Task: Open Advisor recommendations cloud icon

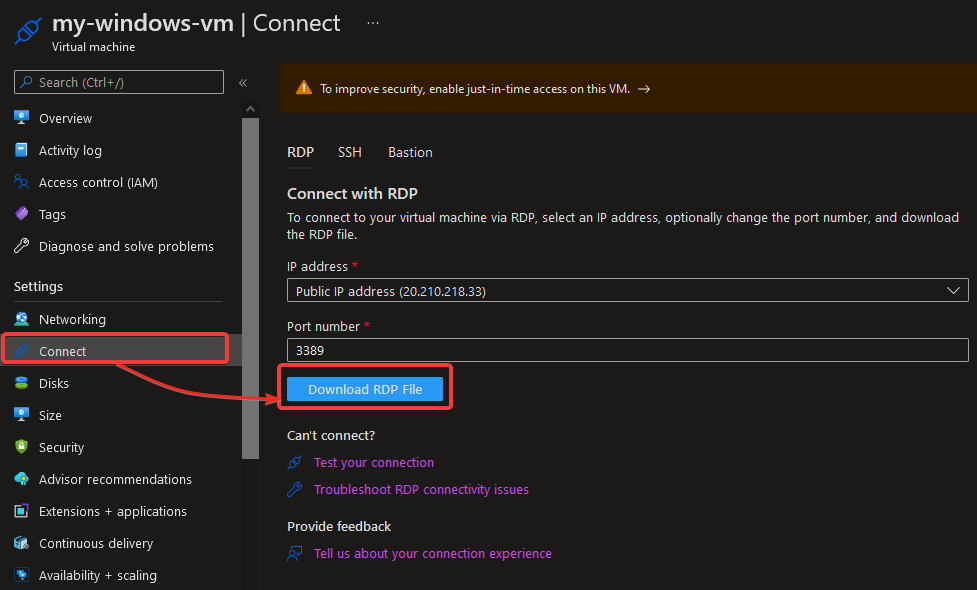Action: pos(22,479)
